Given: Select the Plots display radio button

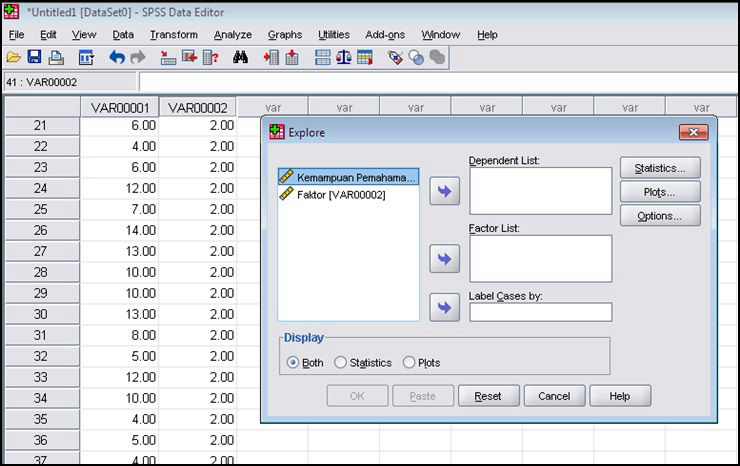Looking at the screenshot, I should [x=409, y=363].
